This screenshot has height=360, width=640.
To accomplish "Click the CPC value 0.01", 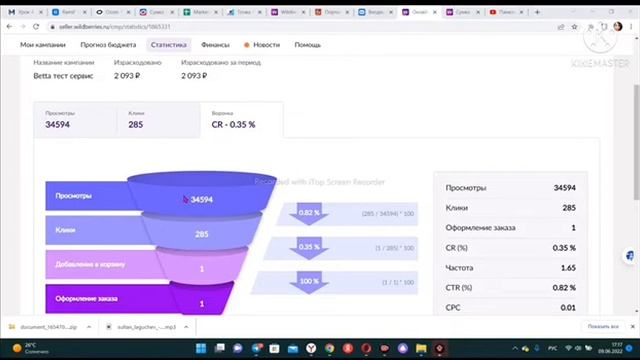I will coord(568,308).
